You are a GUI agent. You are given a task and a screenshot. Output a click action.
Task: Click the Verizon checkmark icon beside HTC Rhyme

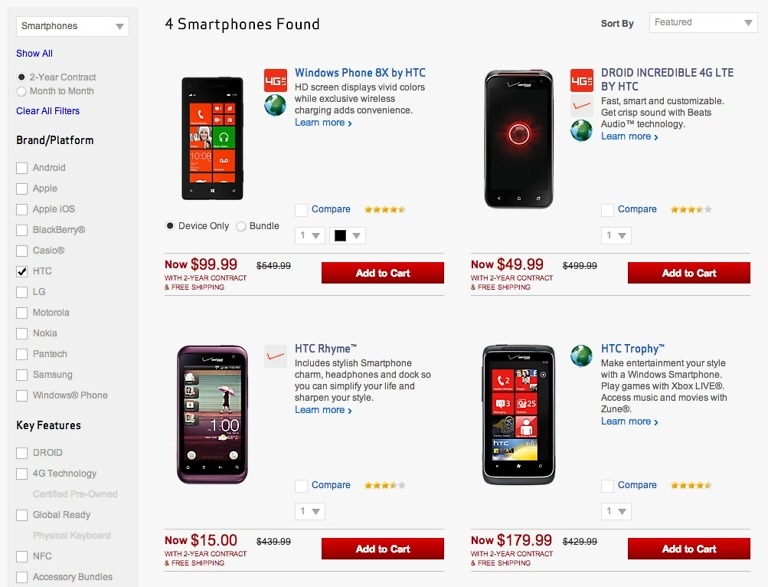click(x=275, y=356)
